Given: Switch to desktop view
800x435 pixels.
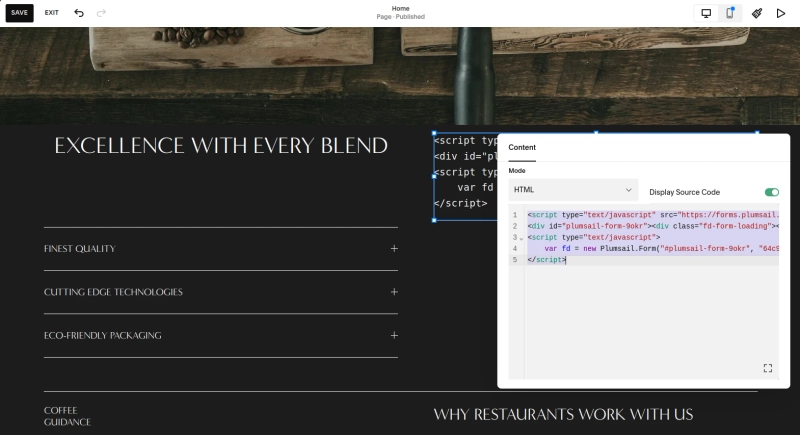Looking at the screenshot, I should [x=706, y=13].
